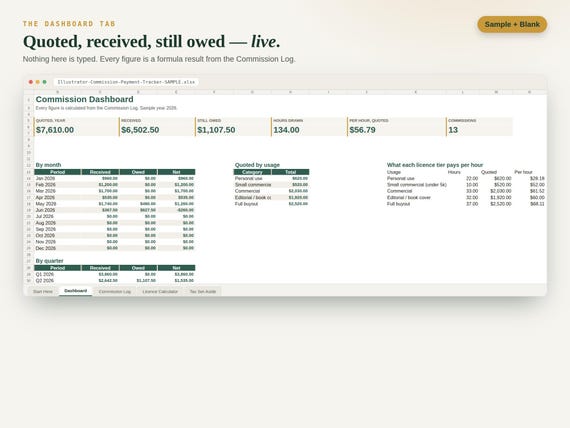This screenshot has height=428, width=570.
Task: Click the Net header in By month table
Action: (176, 172)
